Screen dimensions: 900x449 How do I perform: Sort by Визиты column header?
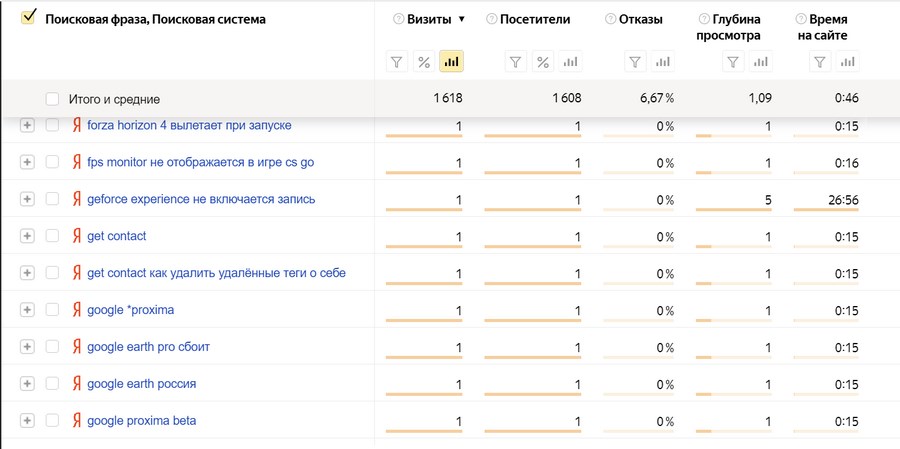[x=429, y=20]
